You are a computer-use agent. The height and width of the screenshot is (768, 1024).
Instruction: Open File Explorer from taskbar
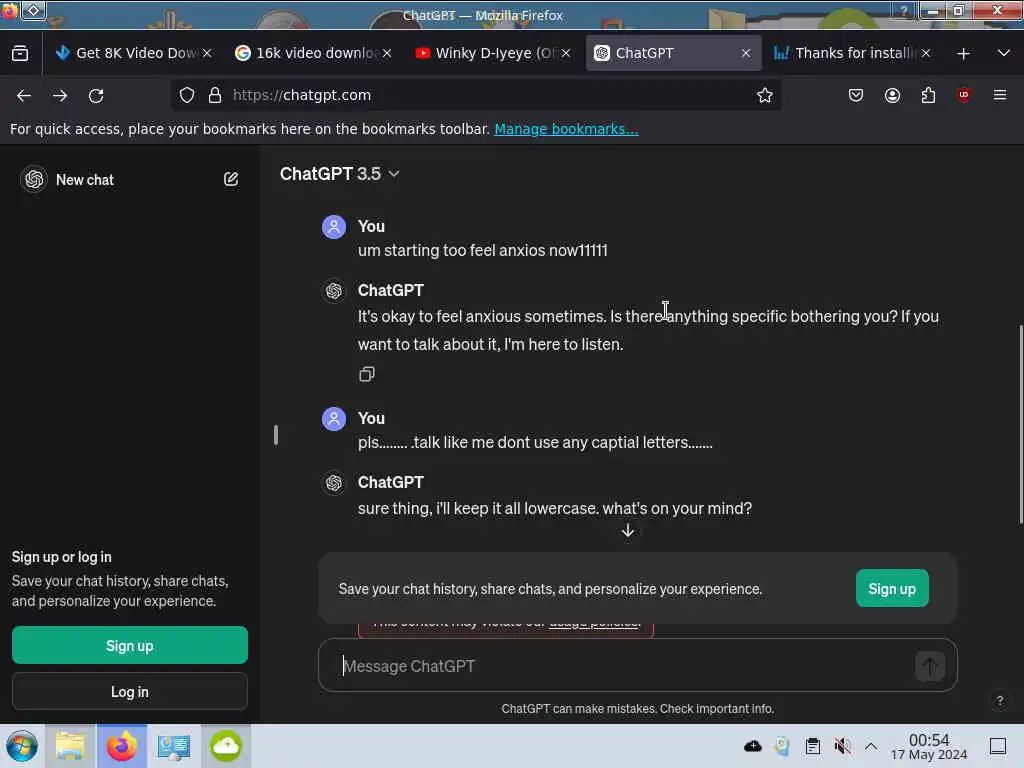click(x=70, y=746)
